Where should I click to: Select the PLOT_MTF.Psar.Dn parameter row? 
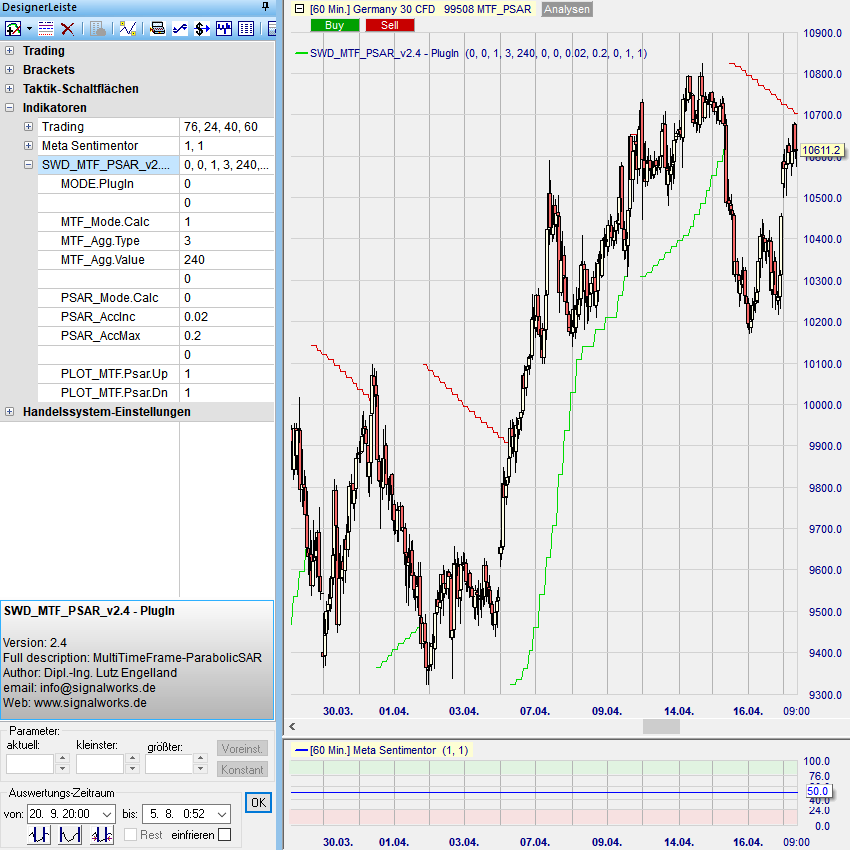tap(156, 392)
